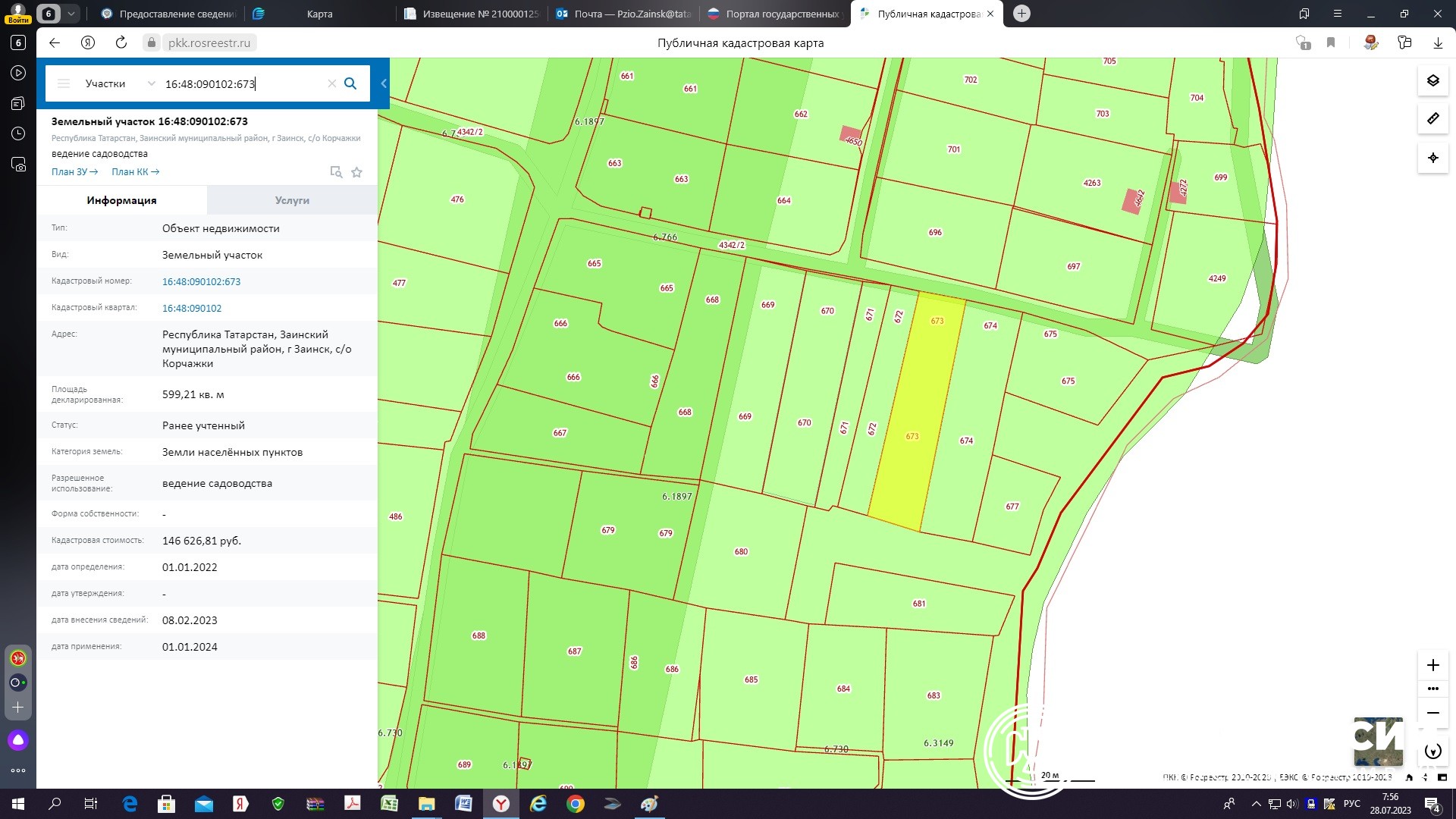Clear the cadastral number search field

click(331, 83)
